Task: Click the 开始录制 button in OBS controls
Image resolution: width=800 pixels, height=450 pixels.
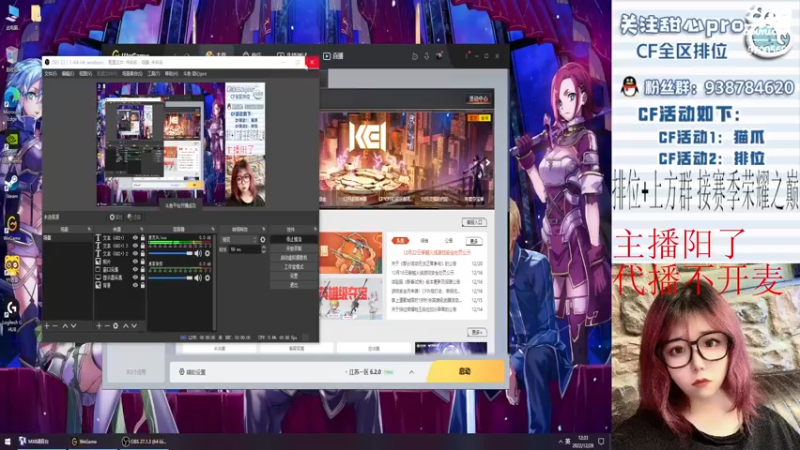Action: (x=293, y=248)
